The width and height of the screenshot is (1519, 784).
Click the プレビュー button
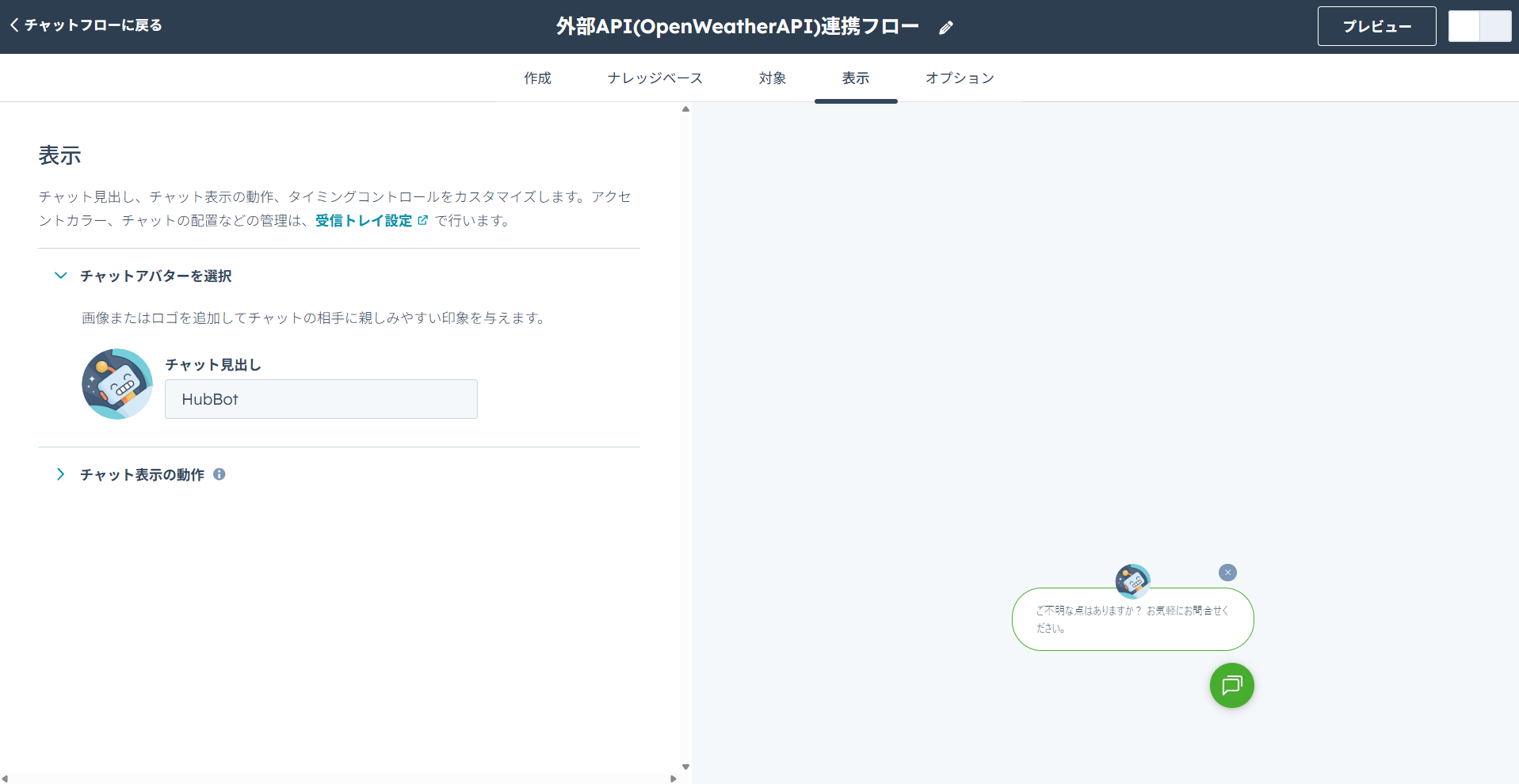click(1376, 26)
